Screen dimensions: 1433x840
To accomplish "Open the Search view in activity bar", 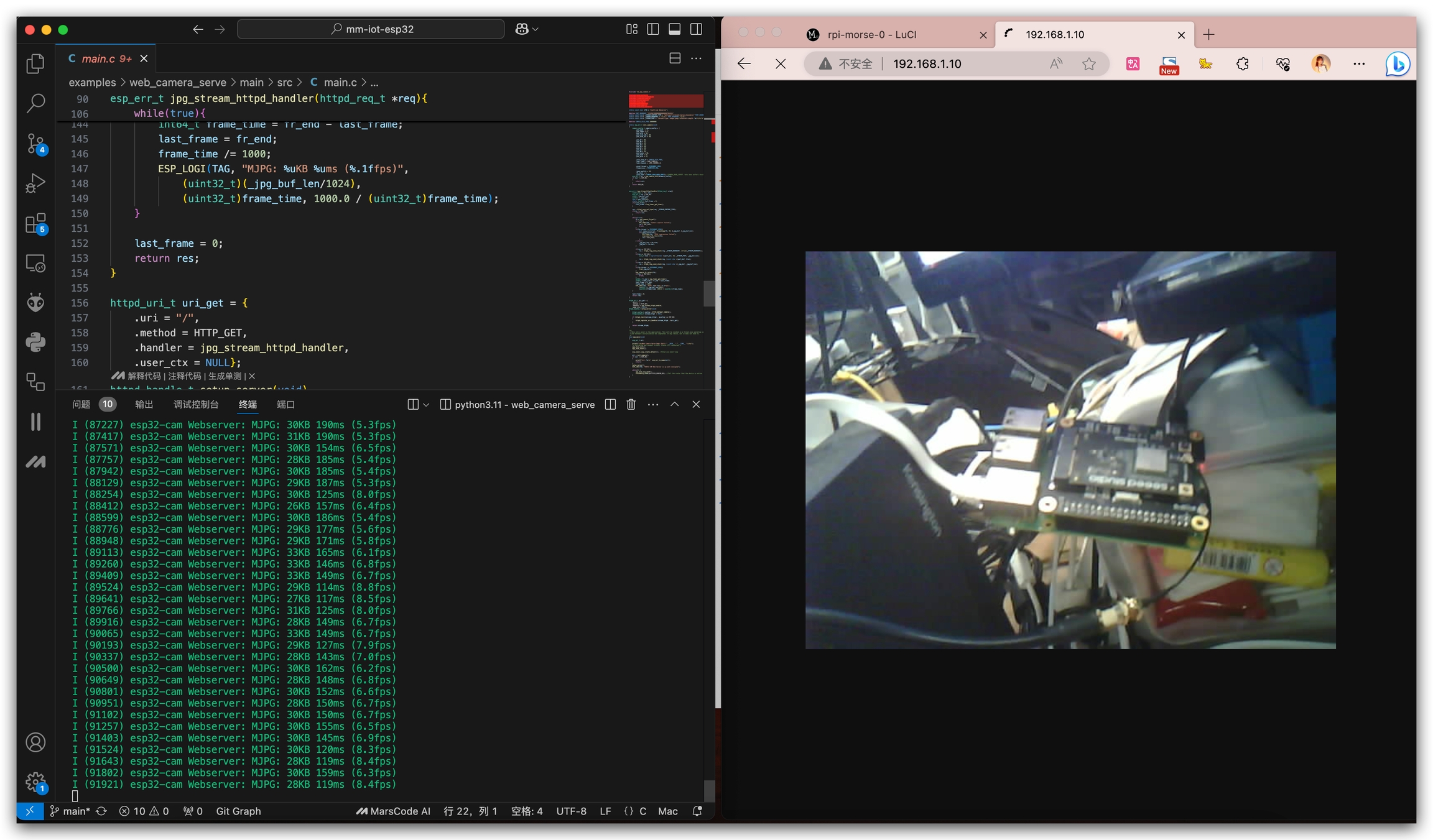I will point(35,103).
